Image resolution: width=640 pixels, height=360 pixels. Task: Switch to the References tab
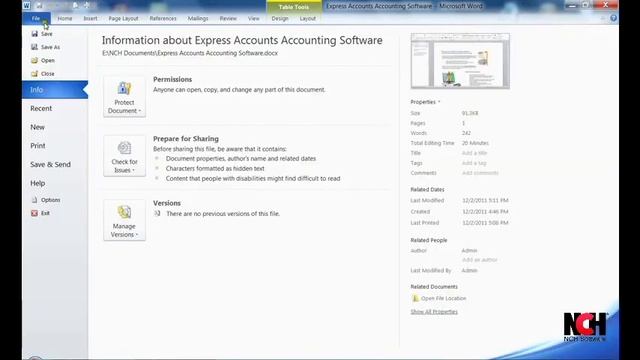(163, 18)
